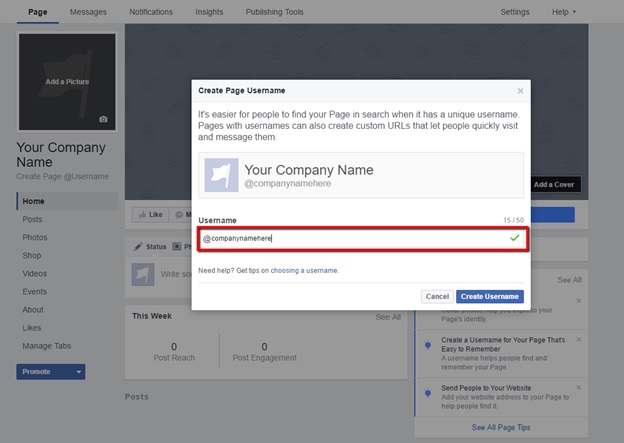Open Manage Tabs in the sidebar

pos(47,346)
